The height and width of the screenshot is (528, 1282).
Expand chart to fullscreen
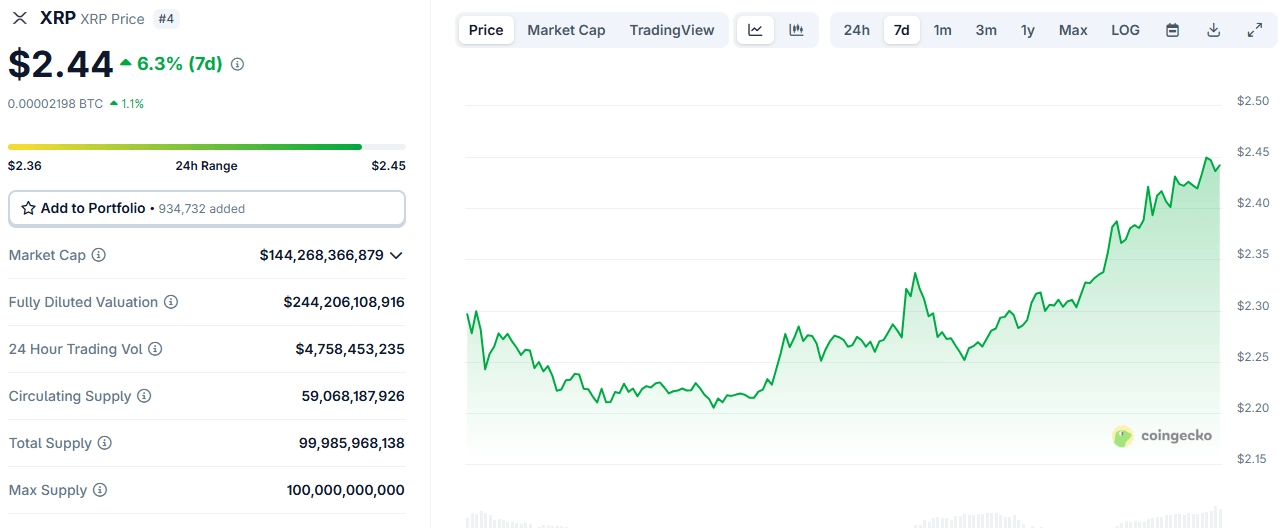coord(1255,30)
